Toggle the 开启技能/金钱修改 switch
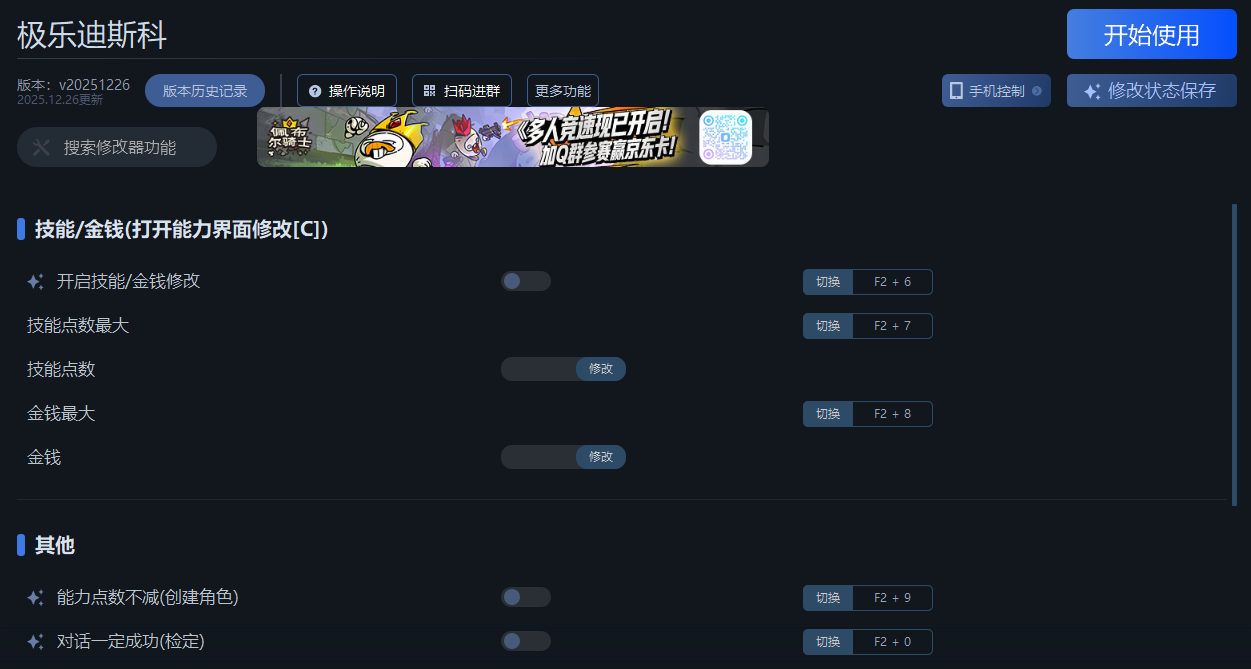This screenshot has height=669, width=1251. (526, 281)
